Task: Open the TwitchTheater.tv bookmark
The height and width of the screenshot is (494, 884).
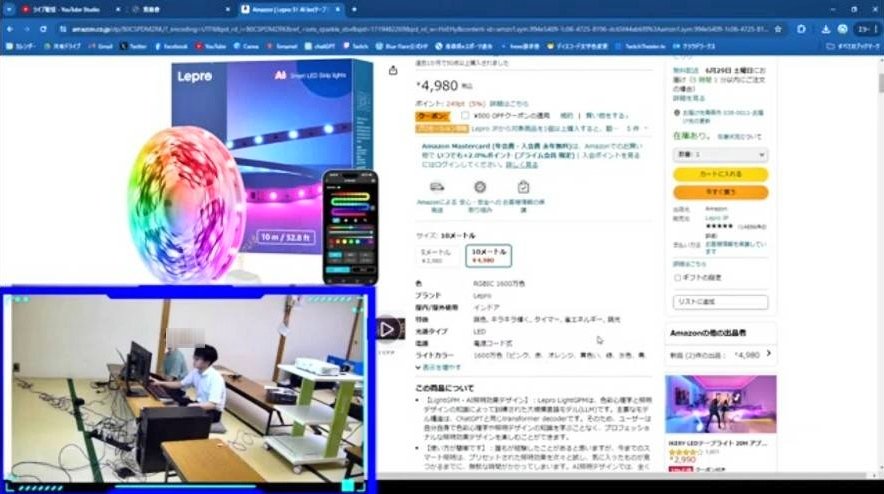Action: coord(640,46)
